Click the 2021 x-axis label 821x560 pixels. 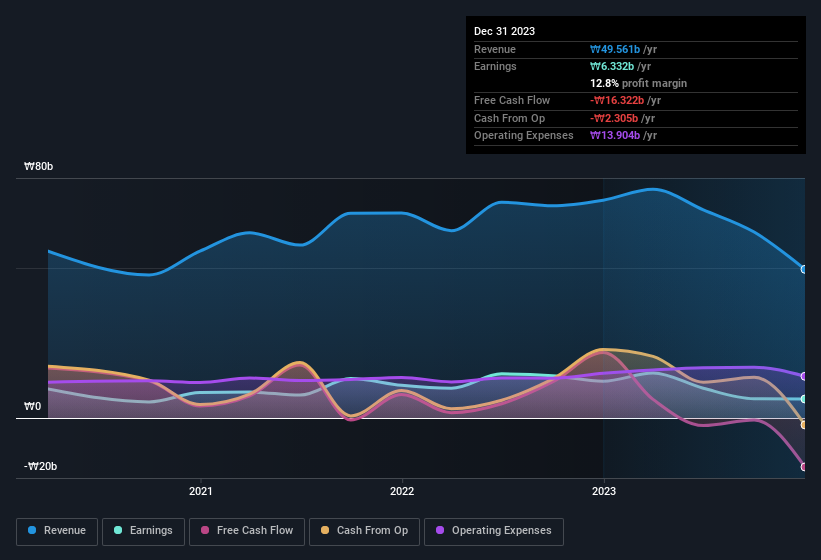coord(201,491)
